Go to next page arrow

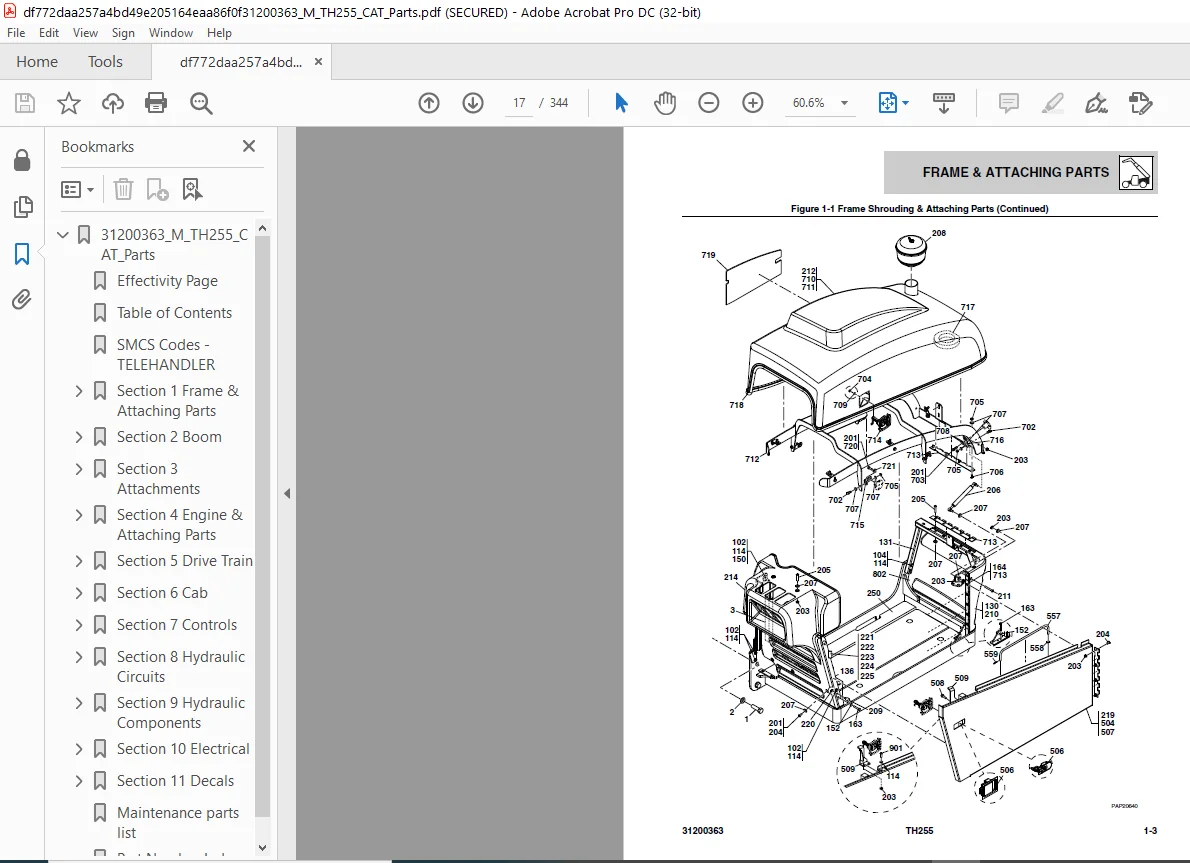point(473,102)
